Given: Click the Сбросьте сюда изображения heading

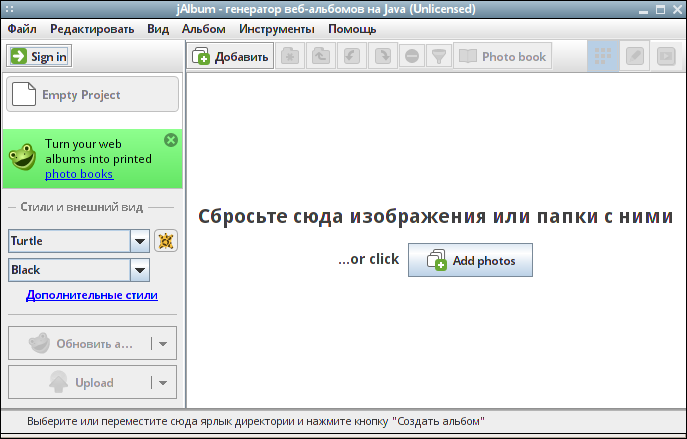Looking at the screenshot, I should pos(436,216).
